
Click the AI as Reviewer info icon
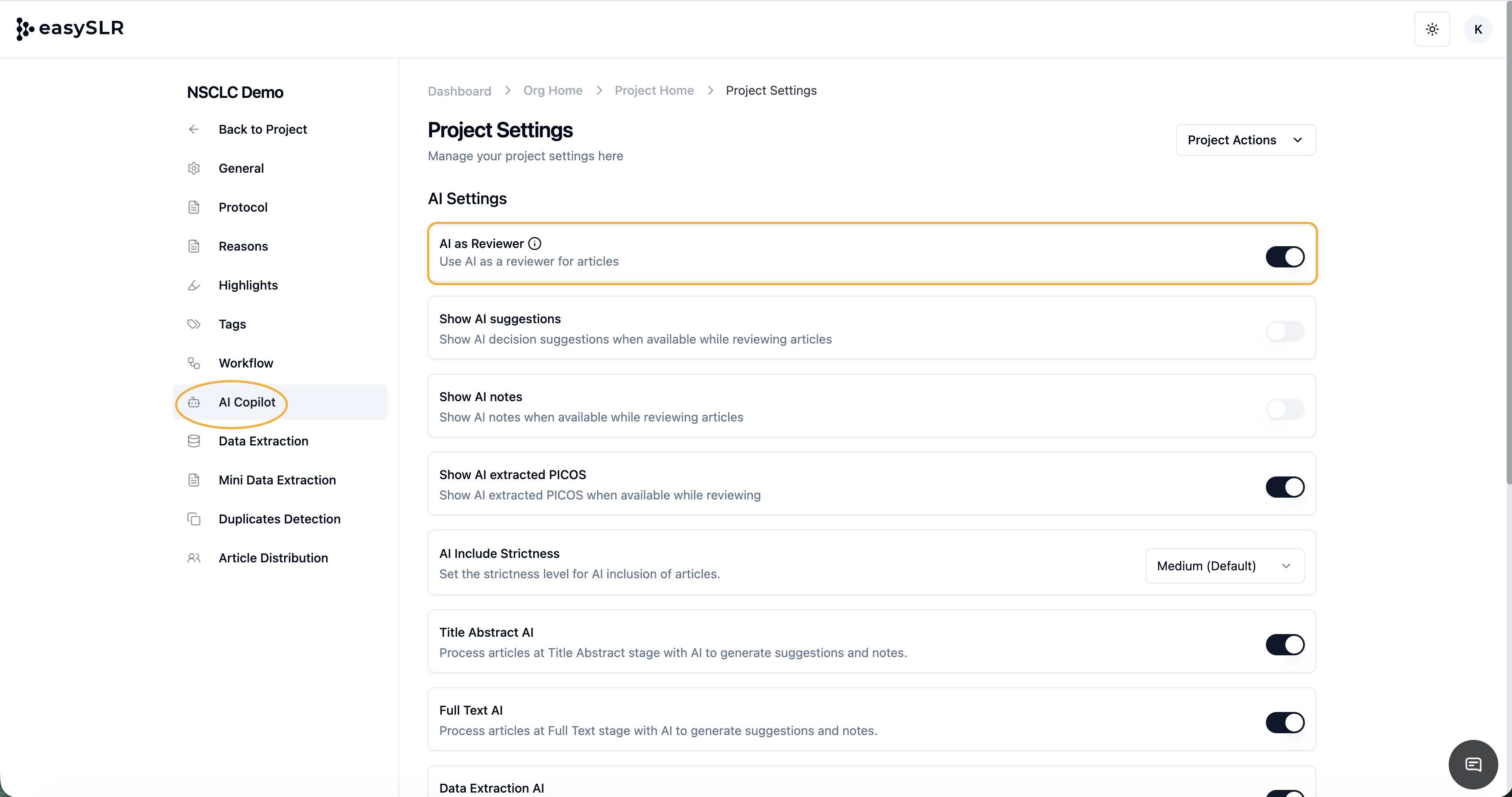tap(534, 243)
